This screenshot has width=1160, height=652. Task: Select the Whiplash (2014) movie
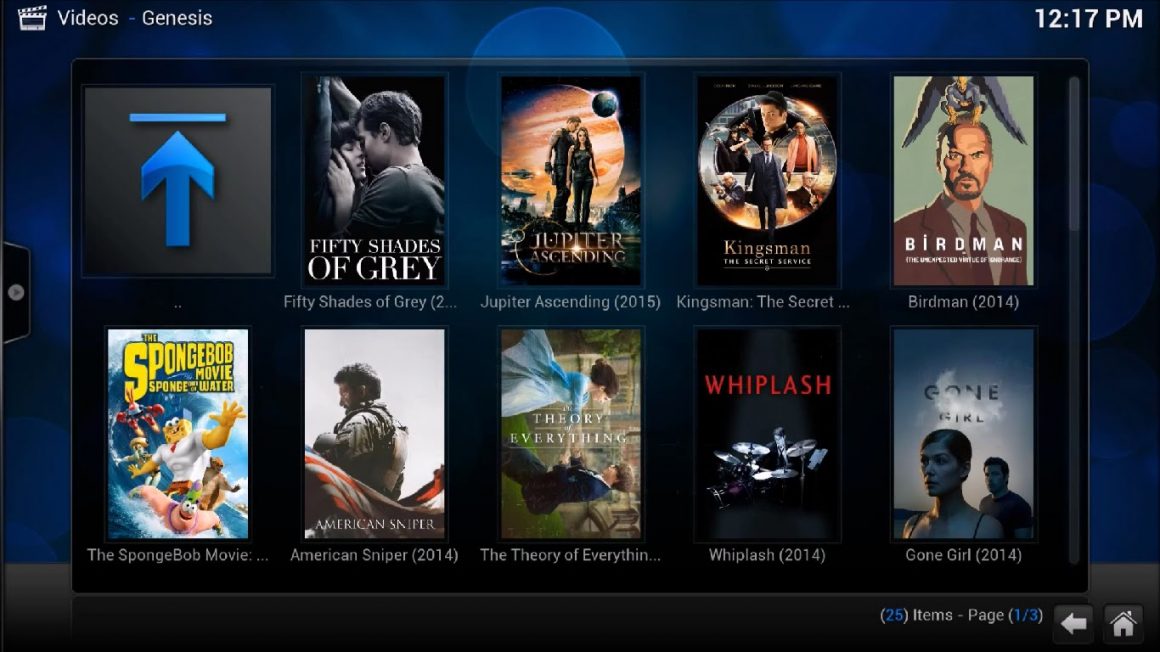point(766,434)
